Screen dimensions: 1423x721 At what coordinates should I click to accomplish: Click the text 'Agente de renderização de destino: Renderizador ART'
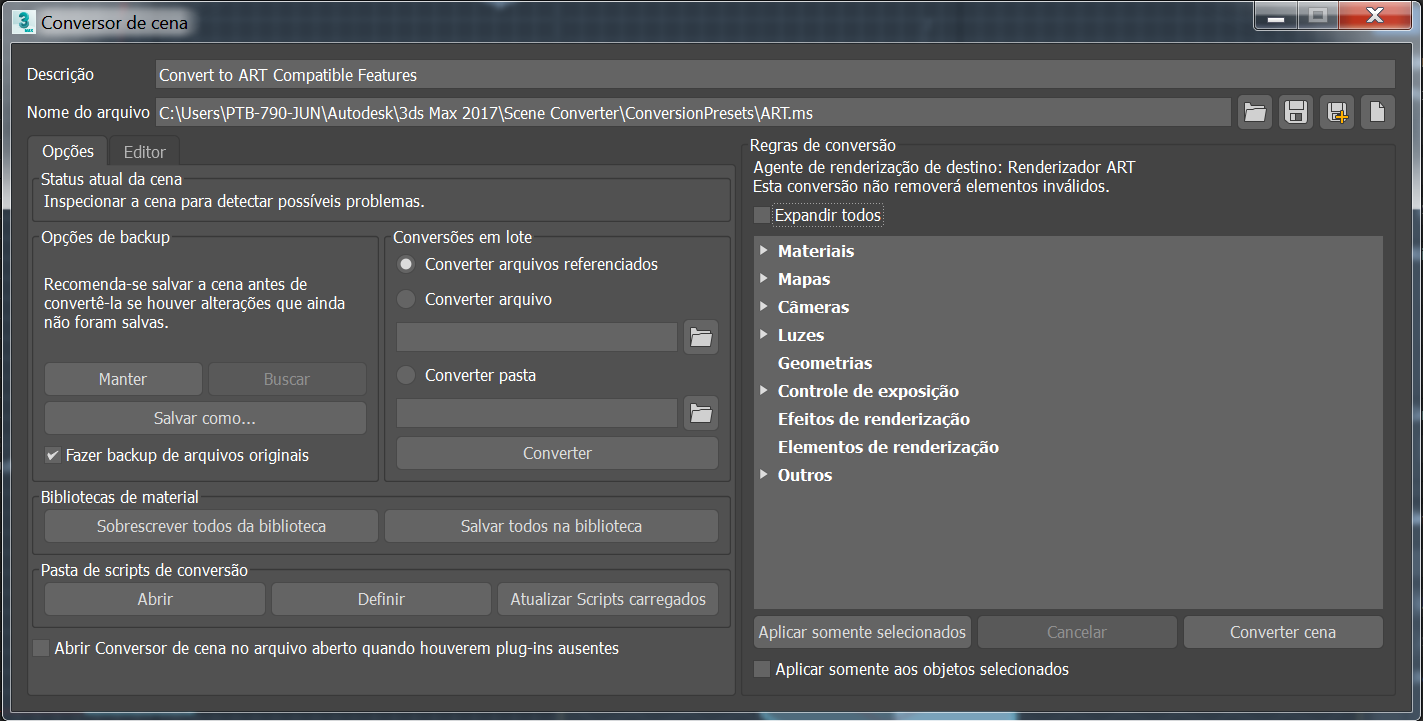click(x=944, y=167)
